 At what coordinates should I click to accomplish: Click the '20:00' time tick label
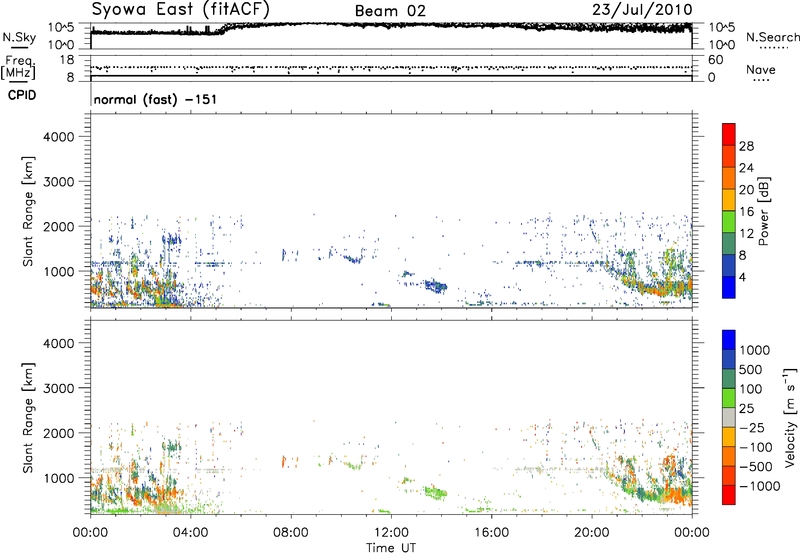pos(592,533)
